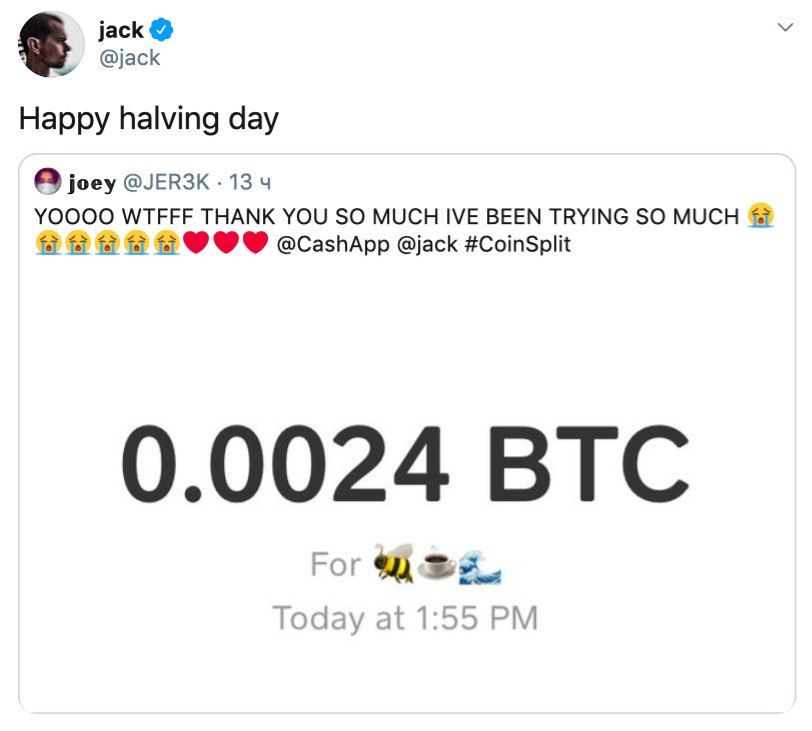Open the #CoinSplit hashtag

(517, 243)
